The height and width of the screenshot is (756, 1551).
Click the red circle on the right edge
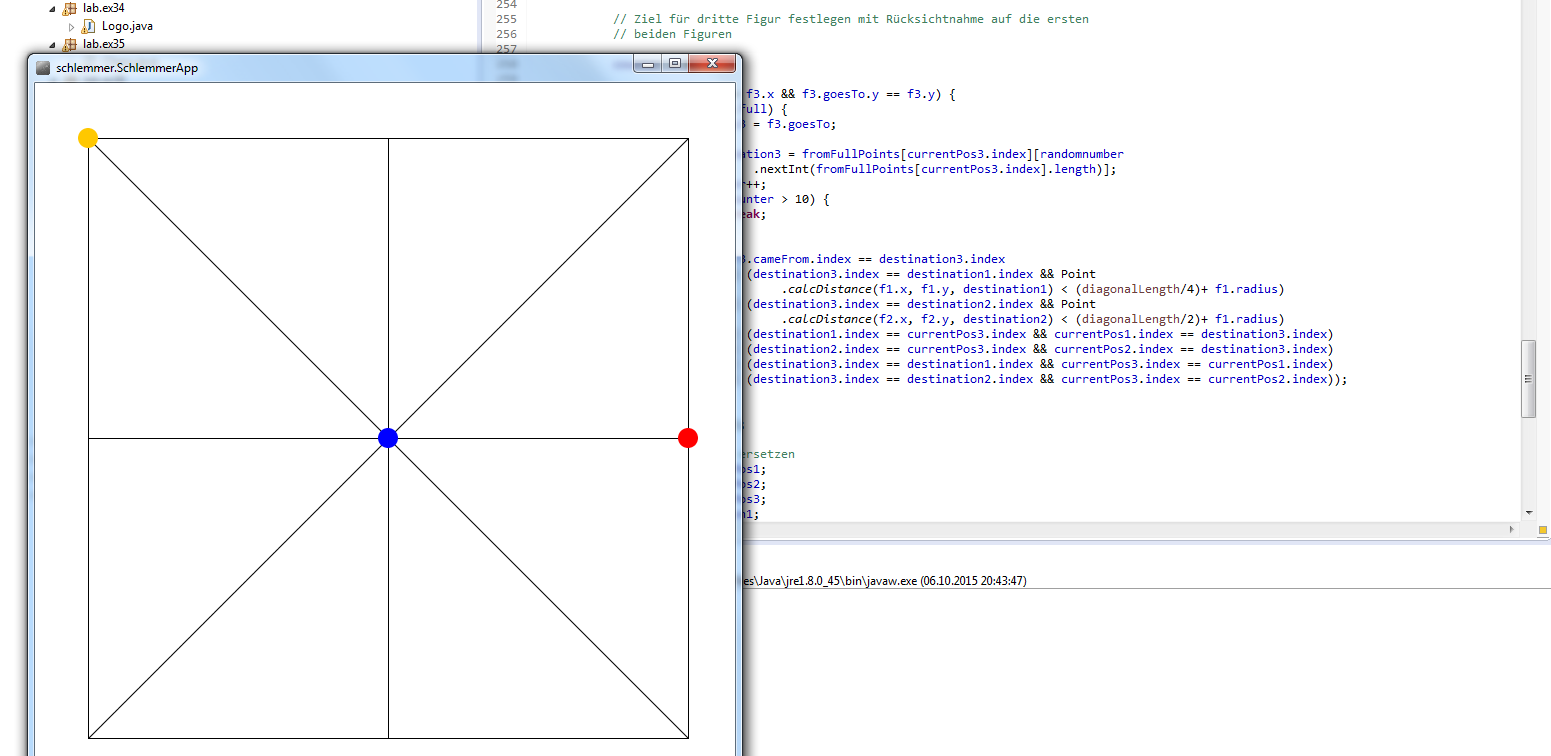688,438
